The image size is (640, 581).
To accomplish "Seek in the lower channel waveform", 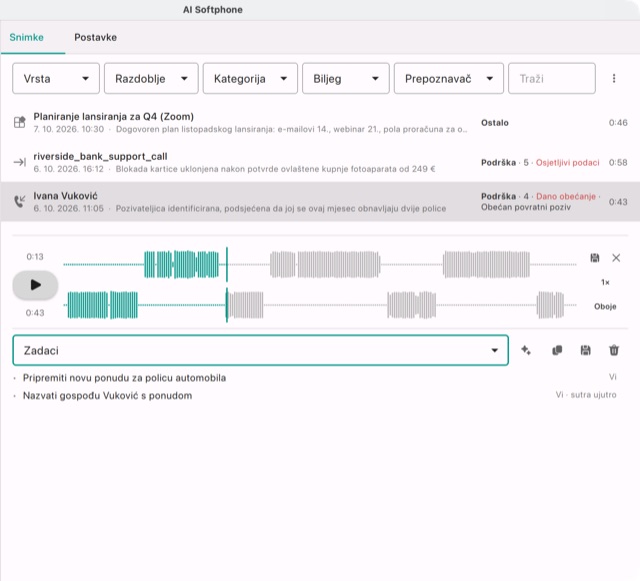I will point(320,305).
